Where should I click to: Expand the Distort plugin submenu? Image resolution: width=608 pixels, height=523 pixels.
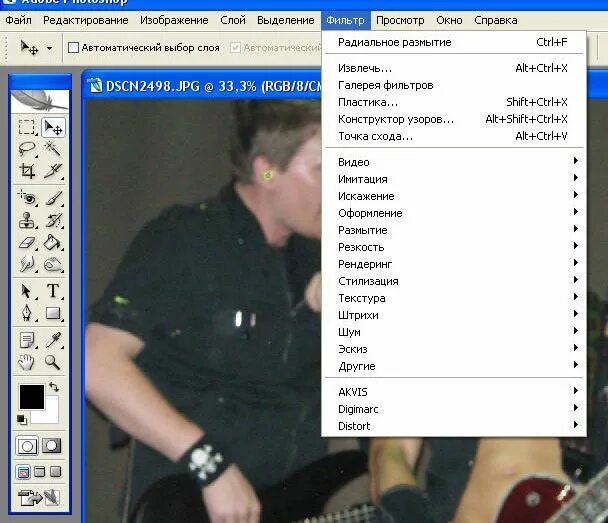coord(454,426)
